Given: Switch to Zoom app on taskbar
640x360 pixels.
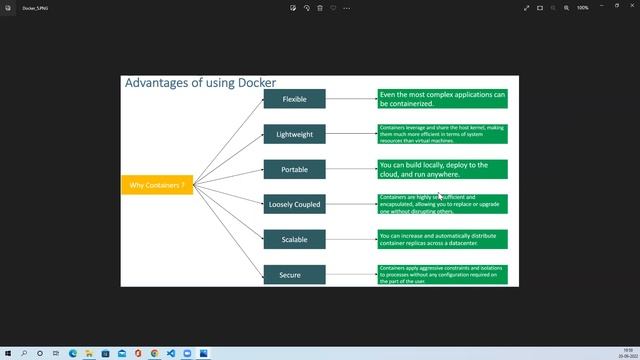Looking at the screenshot, I should pos(187,353).
